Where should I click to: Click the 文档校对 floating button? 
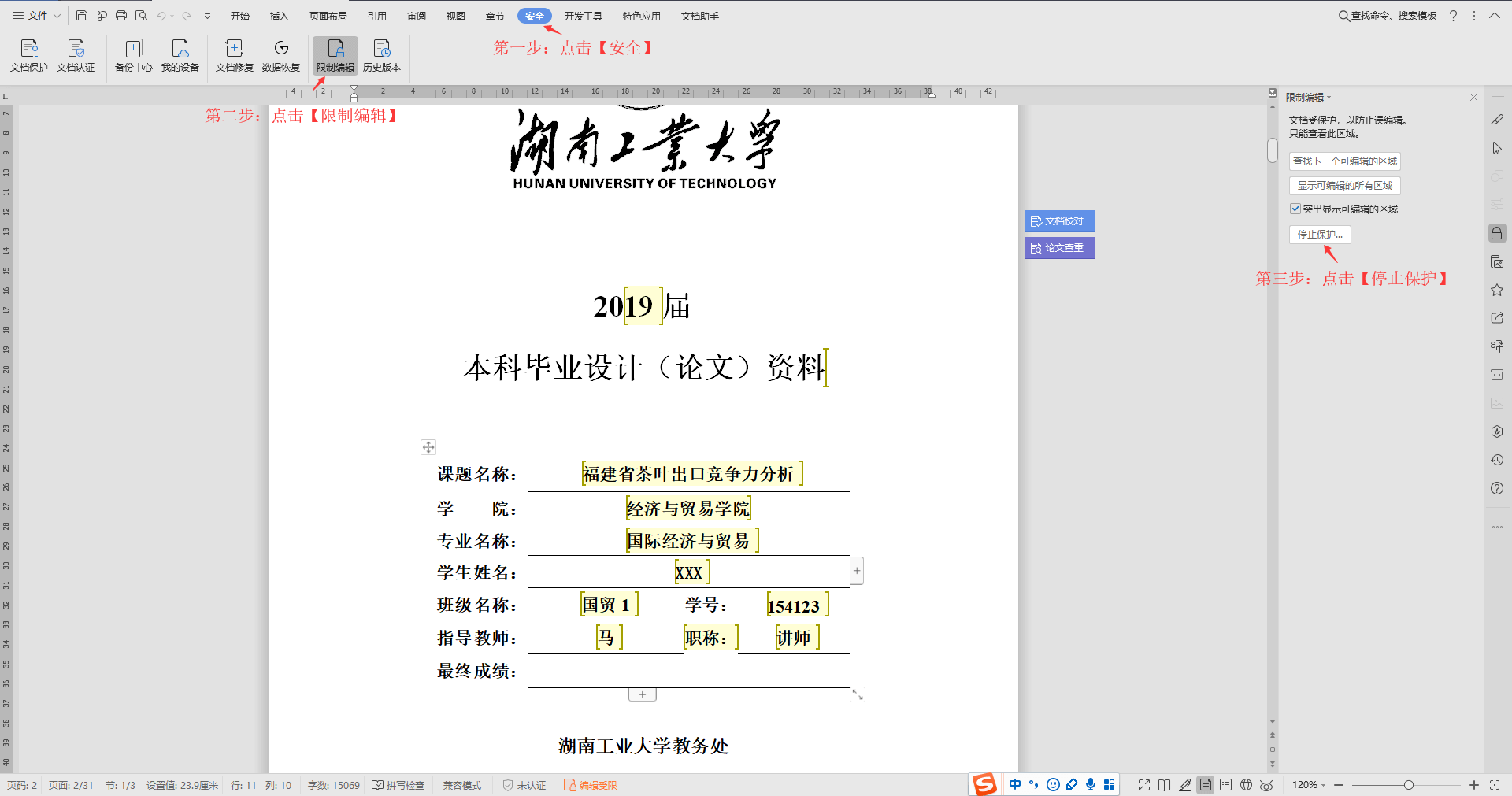click(x=1060, y=221)
